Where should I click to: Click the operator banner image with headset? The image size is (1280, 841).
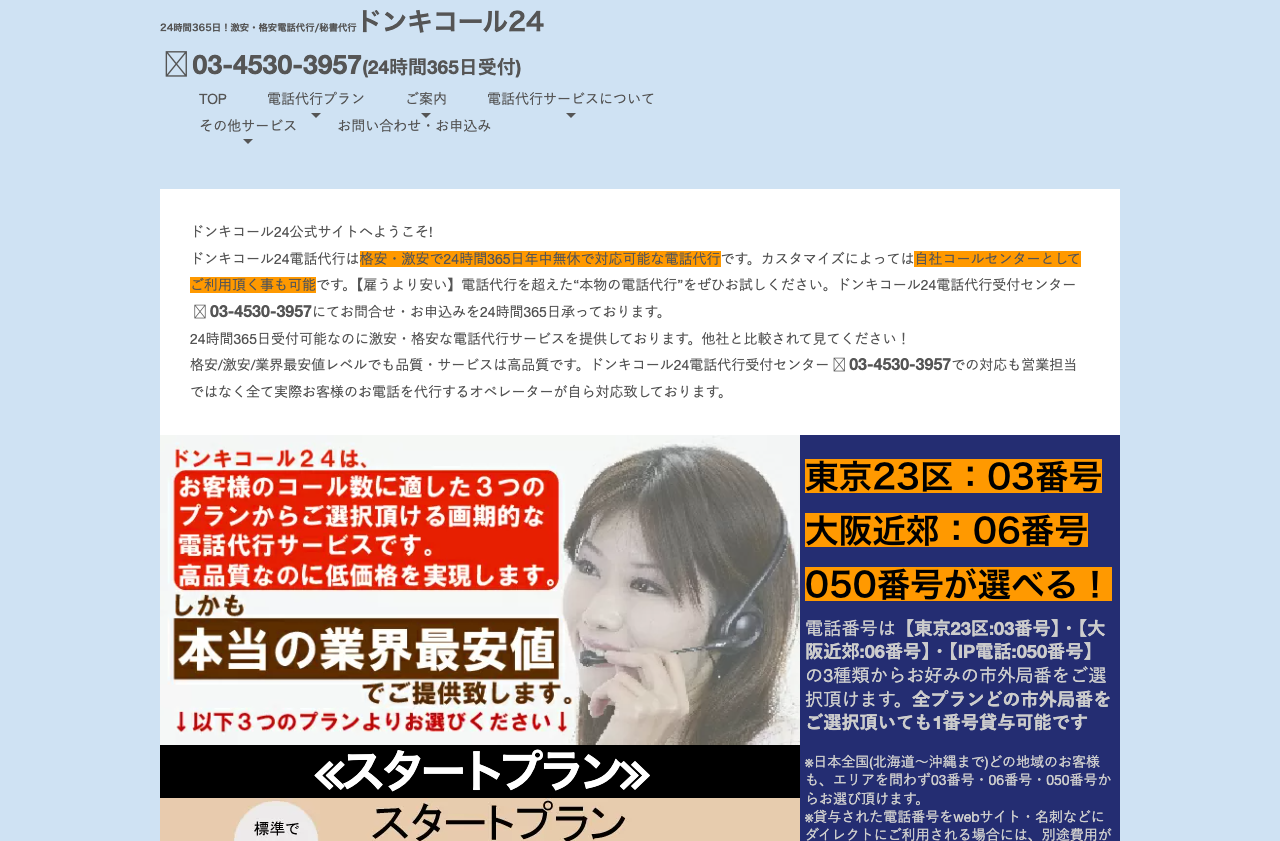[480, 590]
